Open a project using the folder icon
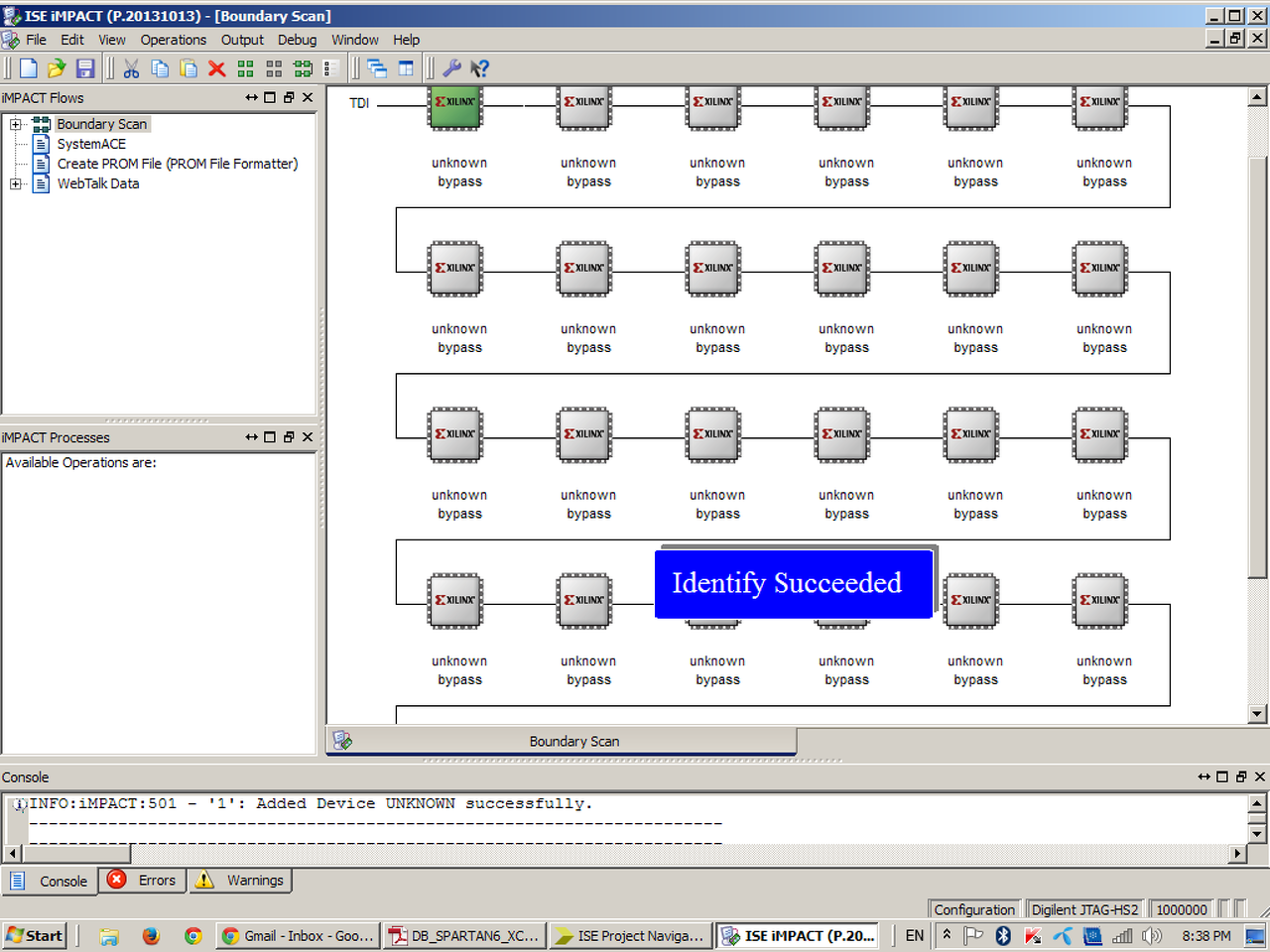 click(x=57, y=68)
